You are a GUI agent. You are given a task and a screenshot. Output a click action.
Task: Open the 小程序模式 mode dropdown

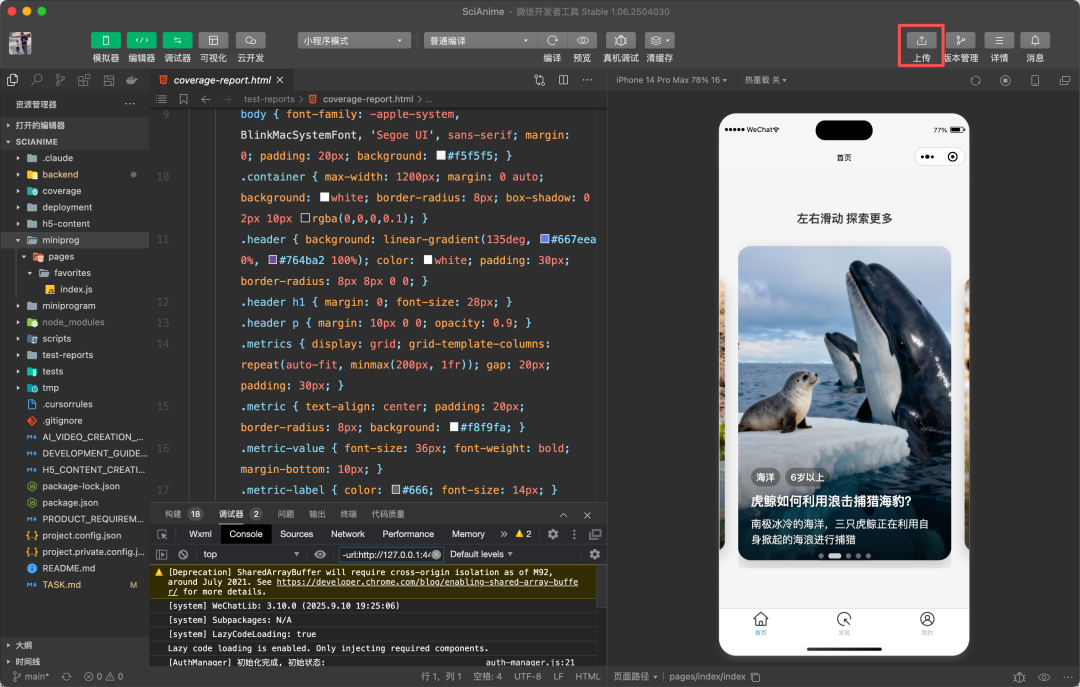[354, 41]
